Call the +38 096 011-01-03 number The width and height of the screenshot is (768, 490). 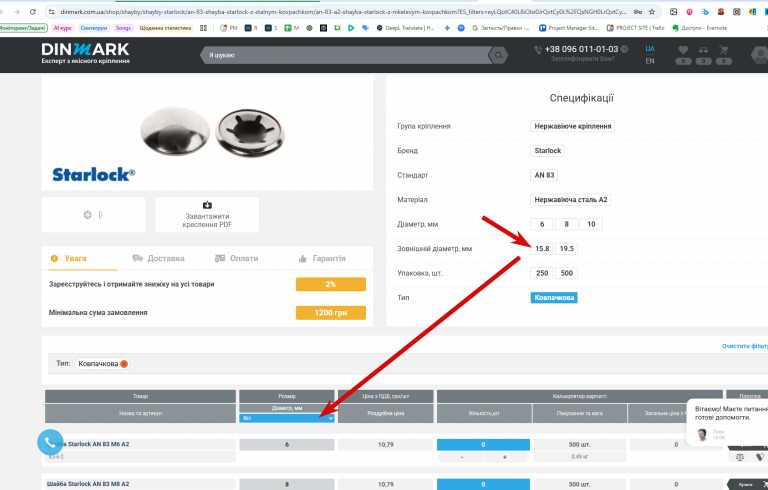pyautogui.click(x=581, y=49)
